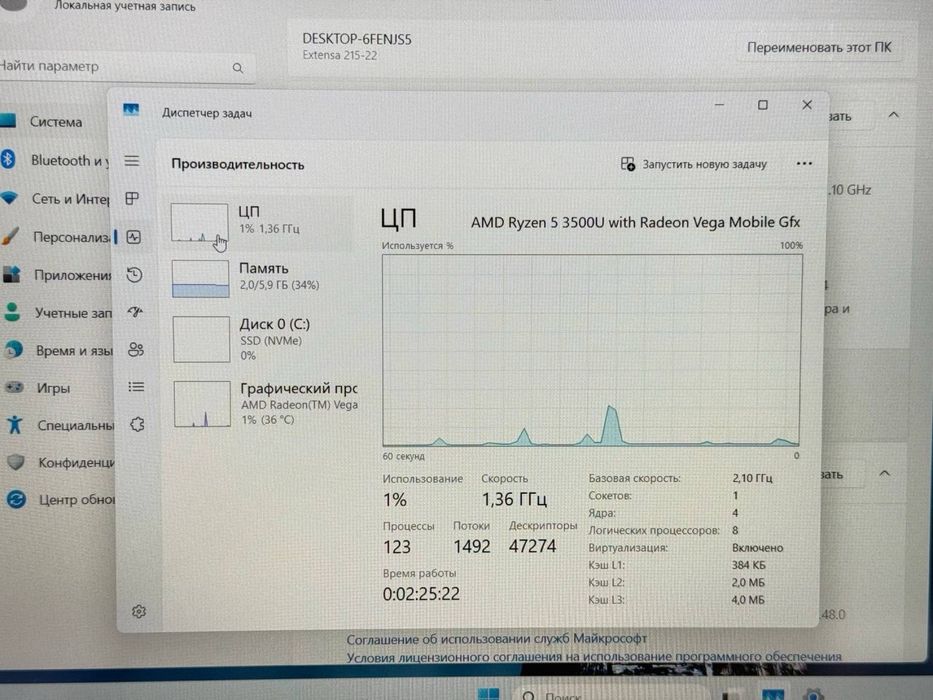Open the Processes page icon in Task Manager
The image size is (933, 700).
(x=133, y=198)
